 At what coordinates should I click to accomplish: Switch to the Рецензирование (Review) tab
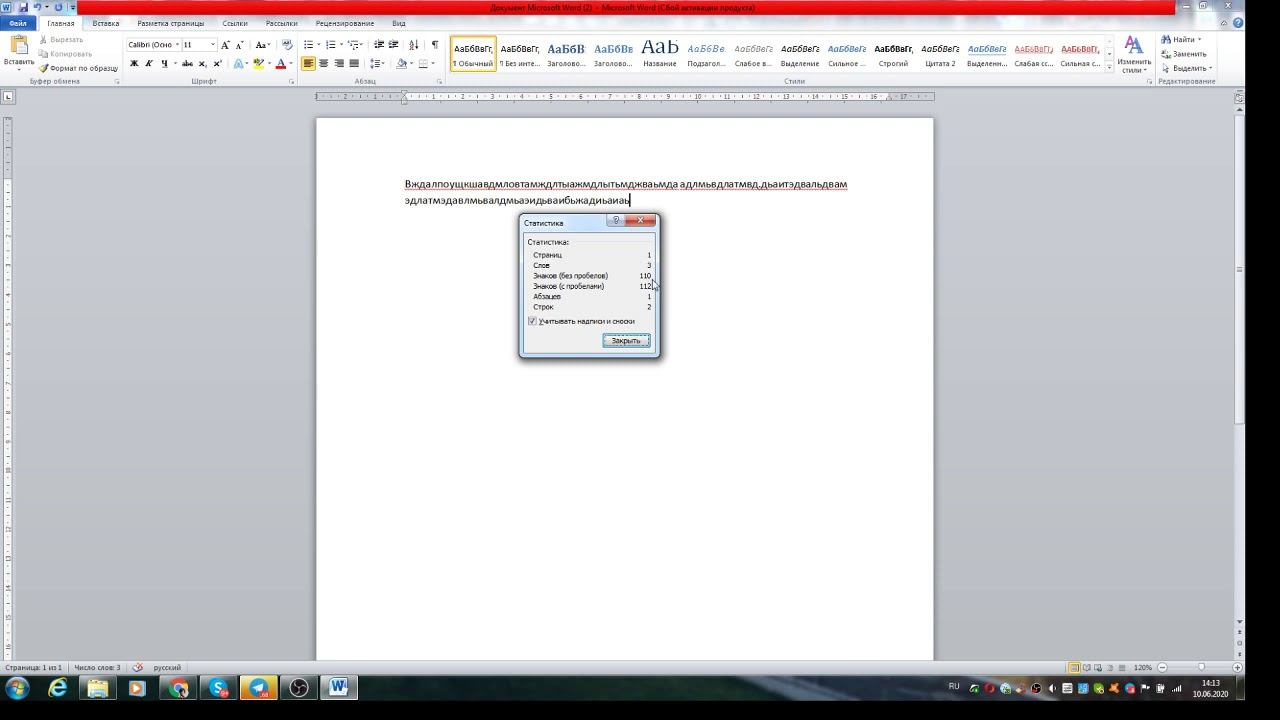345,23
